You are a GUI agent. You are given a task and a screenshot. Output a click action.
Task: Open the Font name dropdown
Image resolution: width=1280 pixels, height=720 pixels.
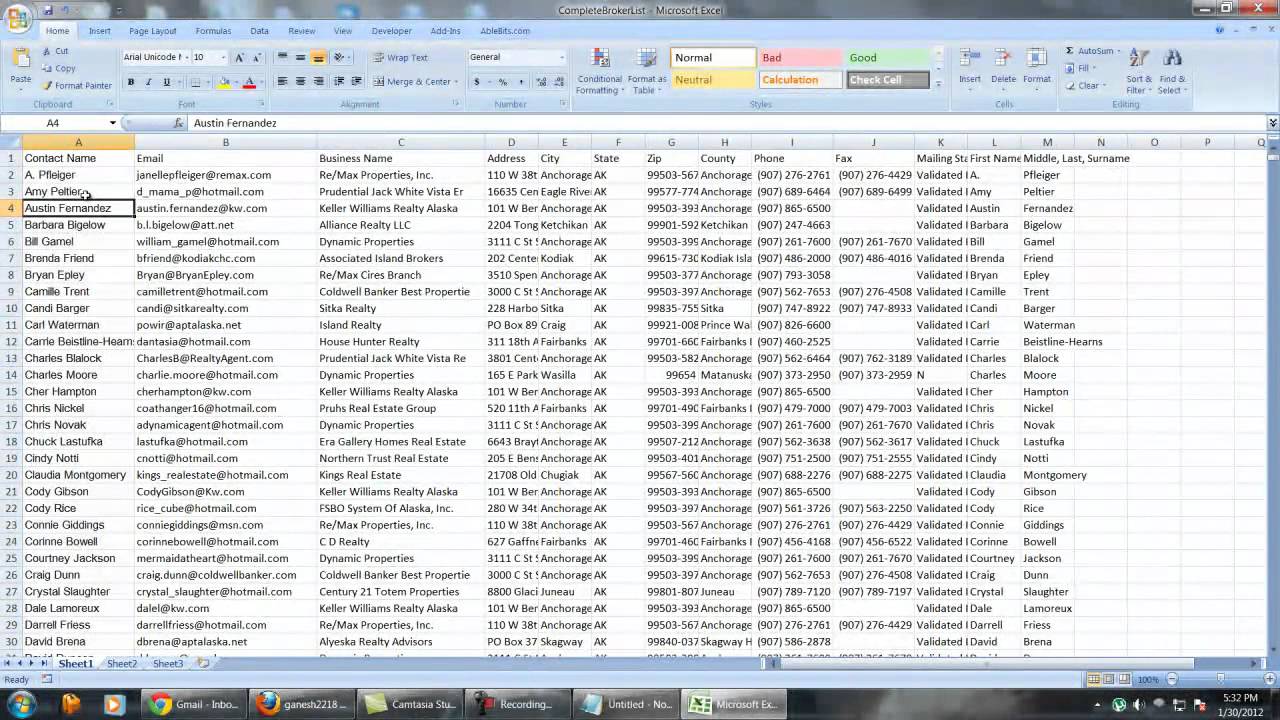click(185, 57)
